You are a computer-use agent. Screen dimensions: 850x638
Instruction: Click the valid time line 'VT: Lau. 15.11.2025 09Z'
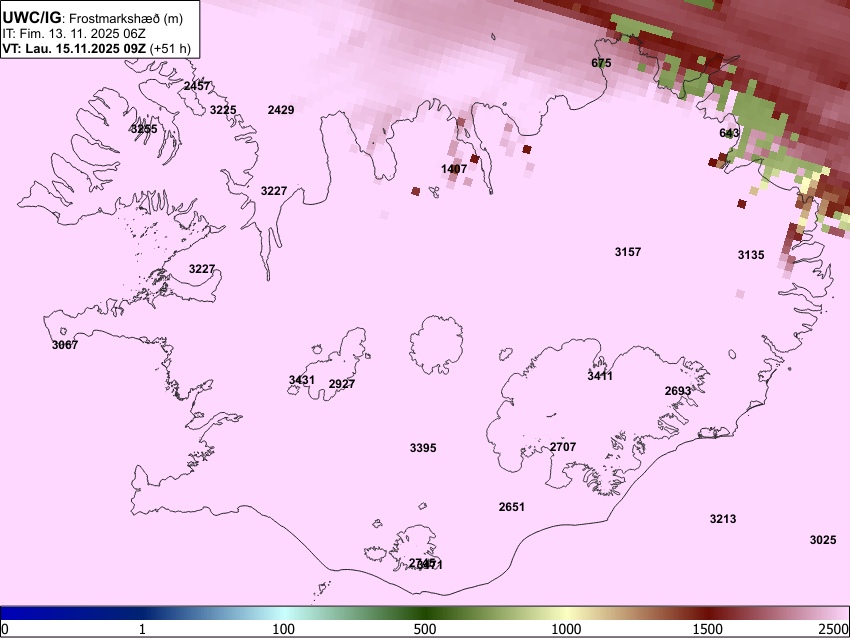(x=76, y=48)
